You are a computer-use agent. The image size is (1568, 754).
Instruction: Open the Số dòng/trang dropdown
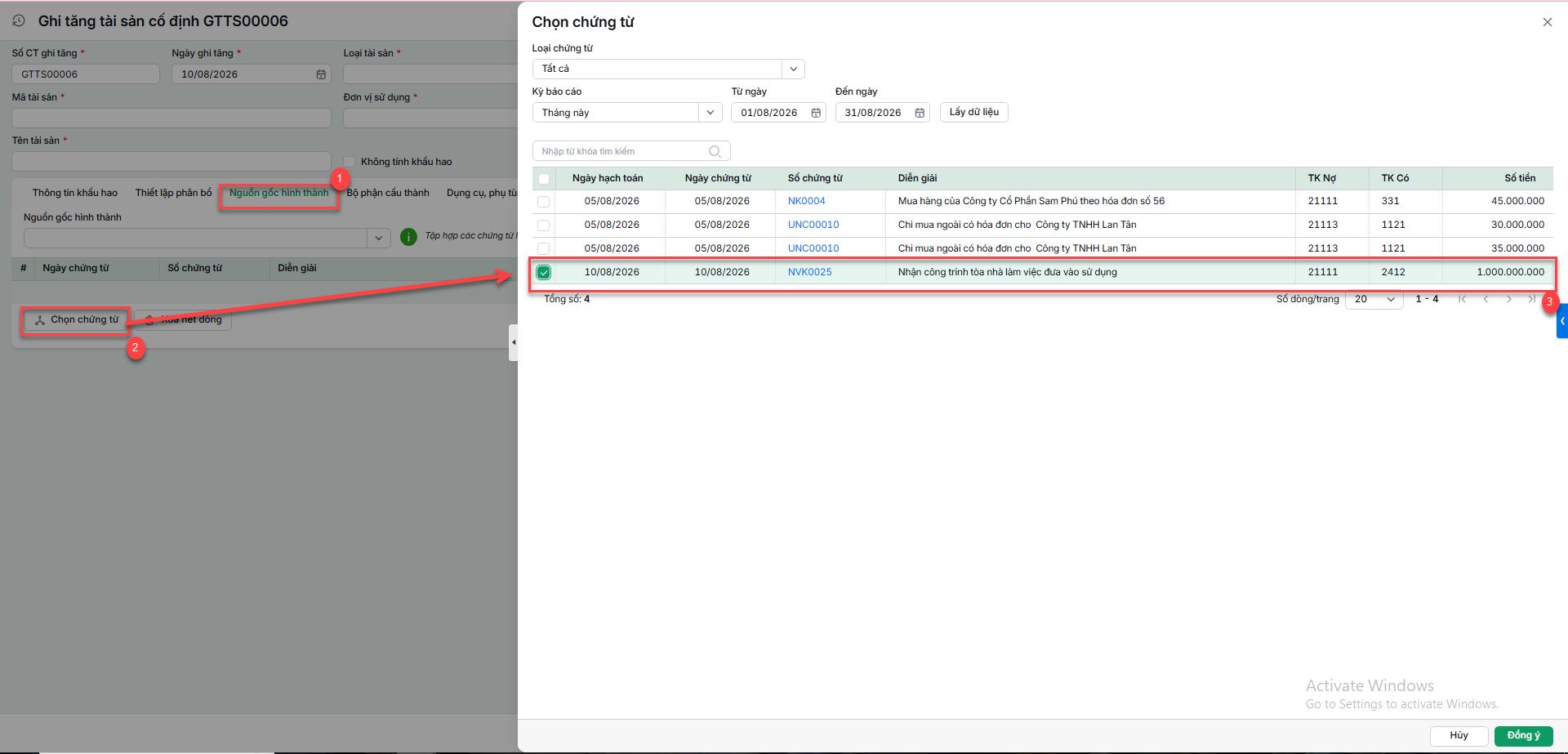[1374, 299]
